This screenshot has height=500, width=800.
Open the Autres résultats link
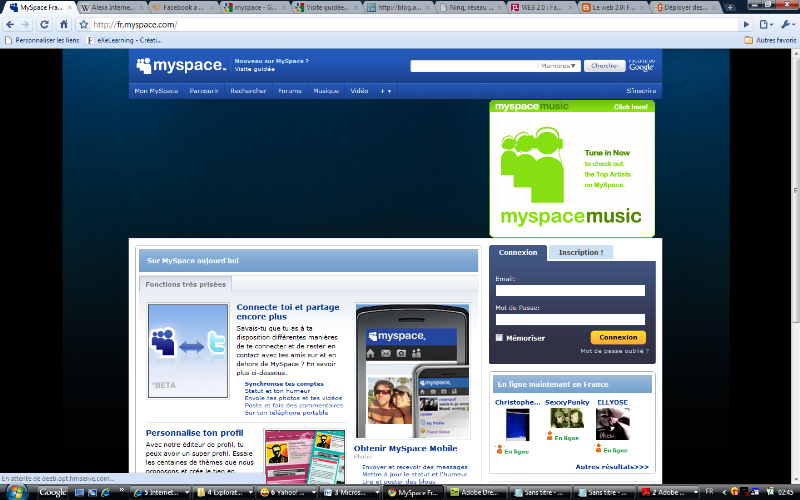pyautogui.click(x=612, y=467)
